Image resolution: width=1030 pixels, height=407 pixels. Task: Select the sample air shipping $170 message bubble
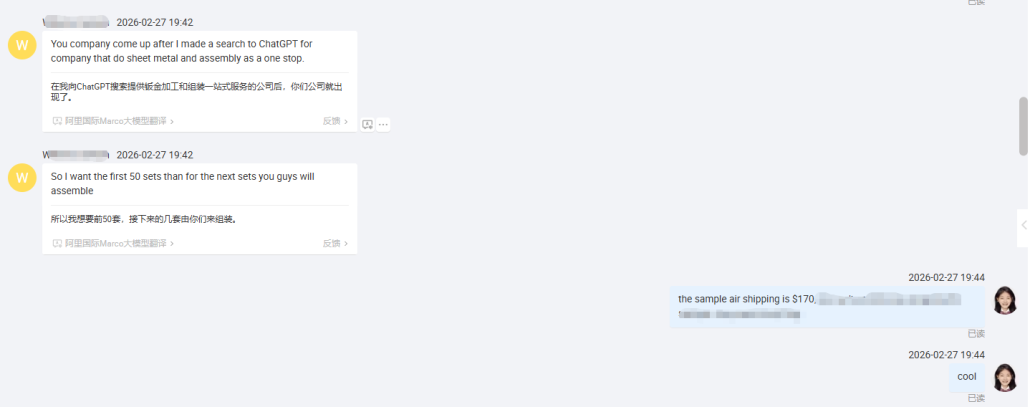[x=827, y=307]
